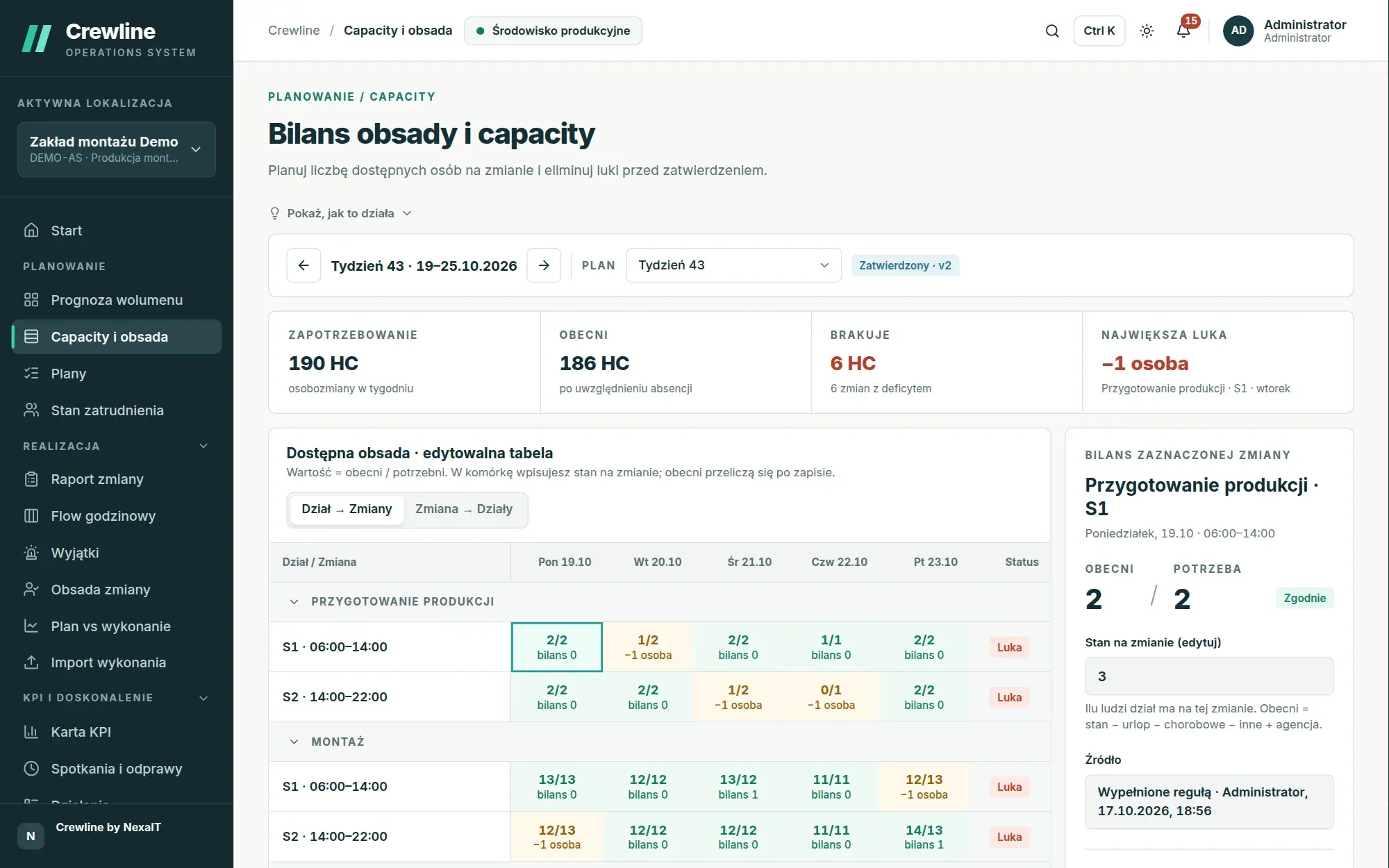The height and width of the screenshot is (868, 1389).
Task: Select Montaż S1 Friday 12/13 cell
Action: [924, 787]
